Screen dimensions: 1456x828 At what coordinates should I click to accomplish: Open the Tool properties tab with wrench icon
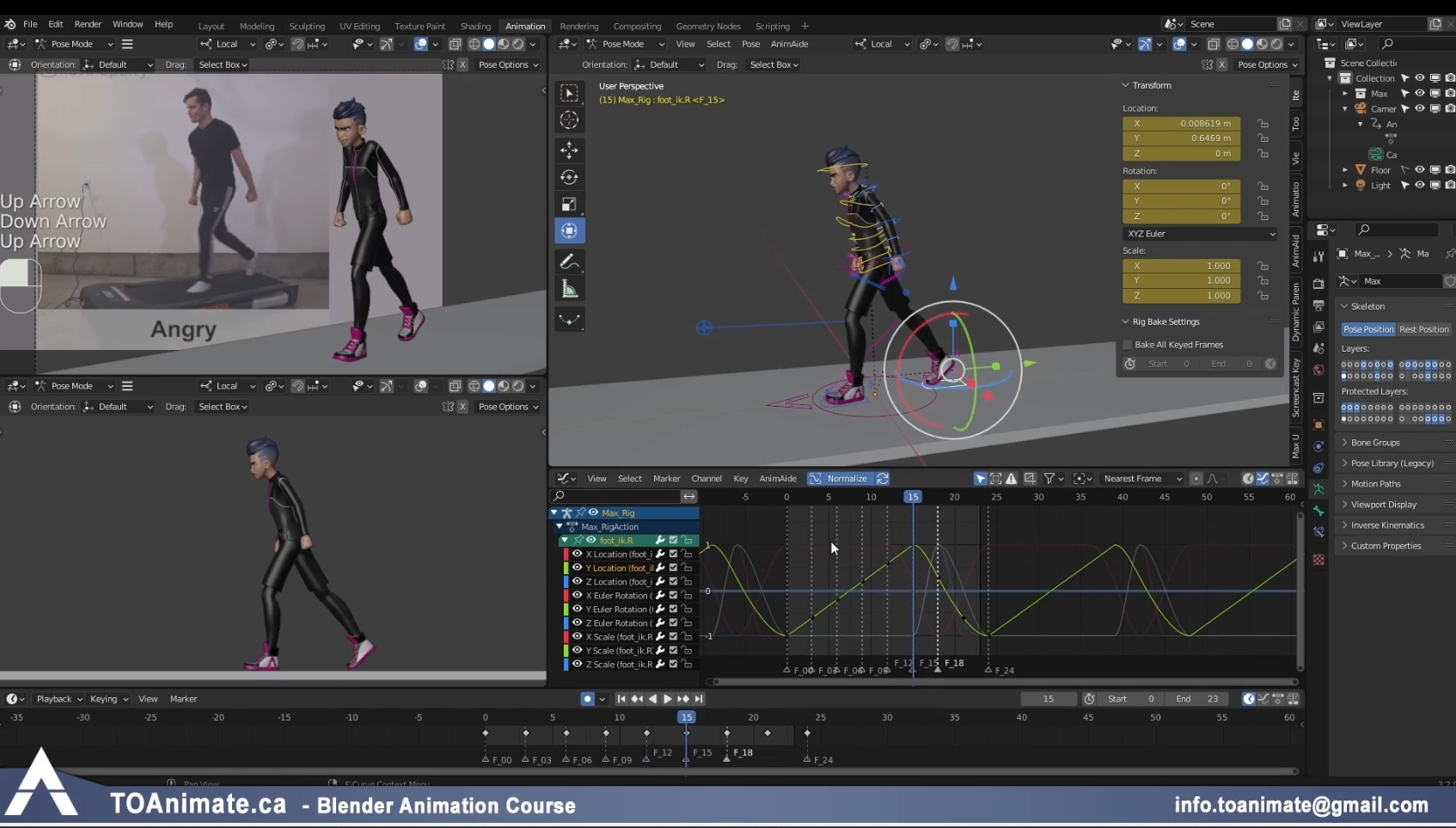pyautogui.click(x=1318, y=256)
